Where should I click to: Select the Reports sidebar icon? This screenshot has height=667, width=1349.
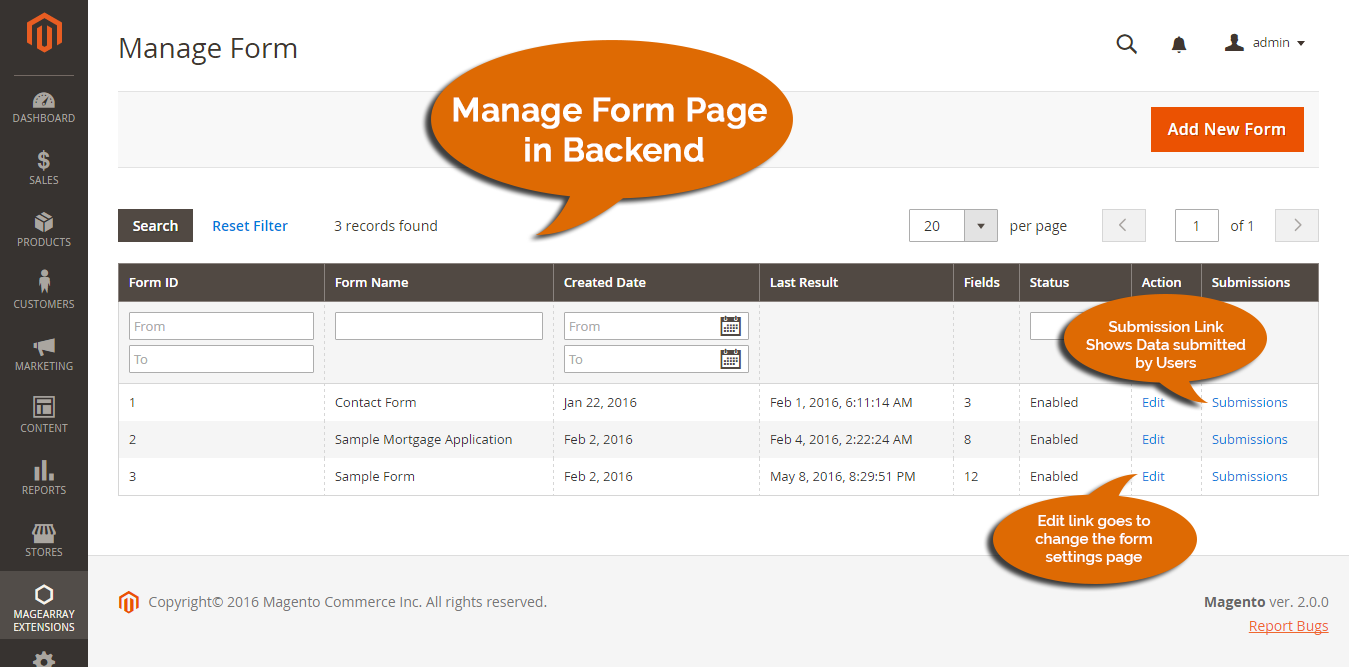(x=43, y=478)
